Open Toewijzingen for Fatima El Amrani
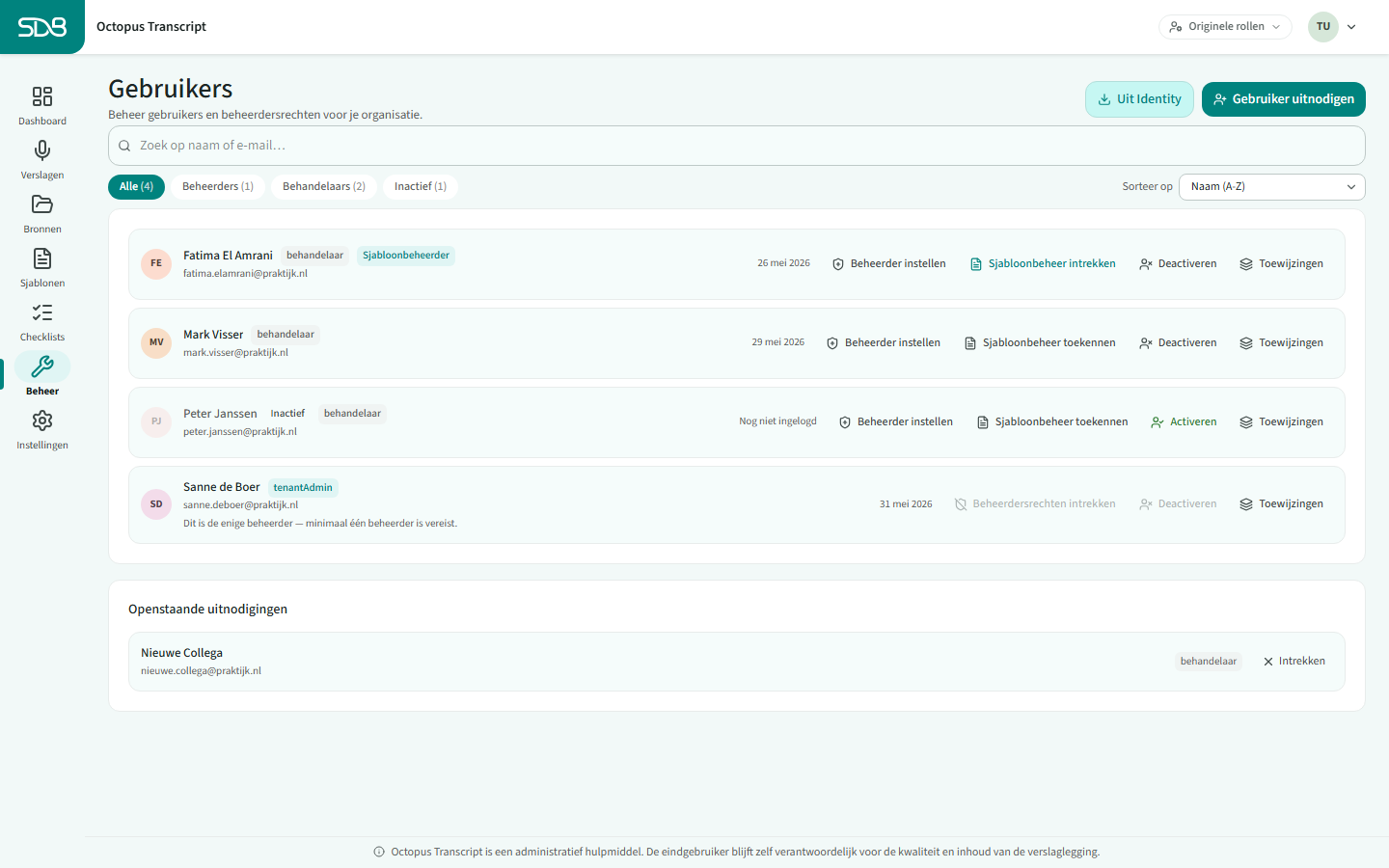 point(1281,264)
